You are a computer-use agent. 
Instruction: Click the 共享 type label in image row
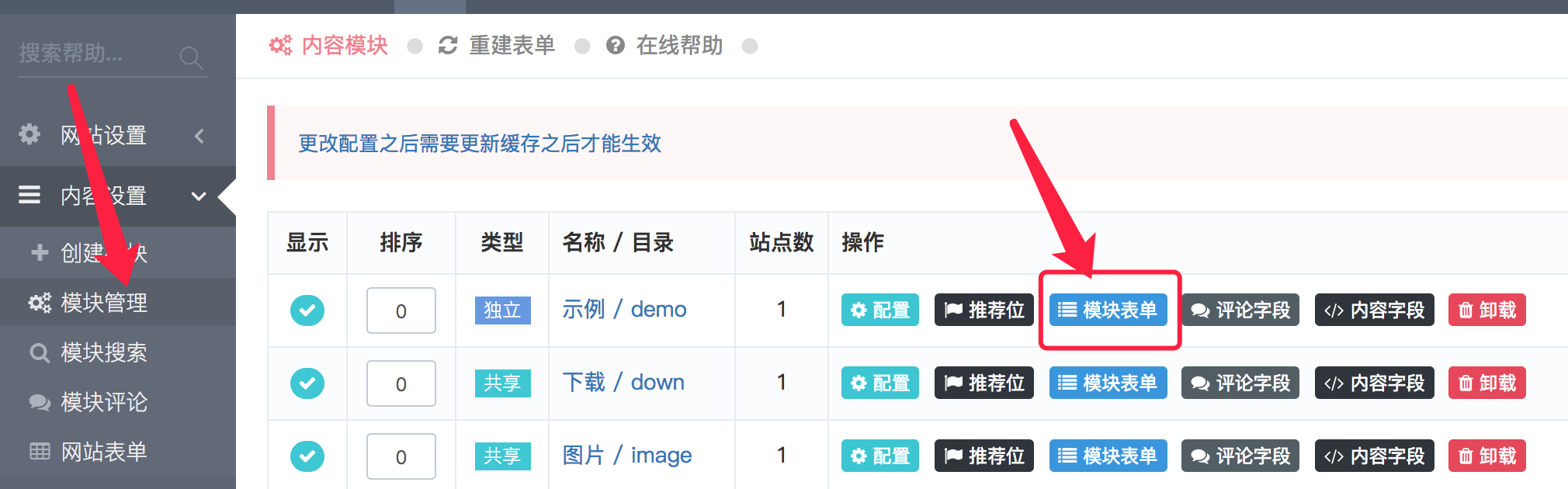[x=502, y=456]
